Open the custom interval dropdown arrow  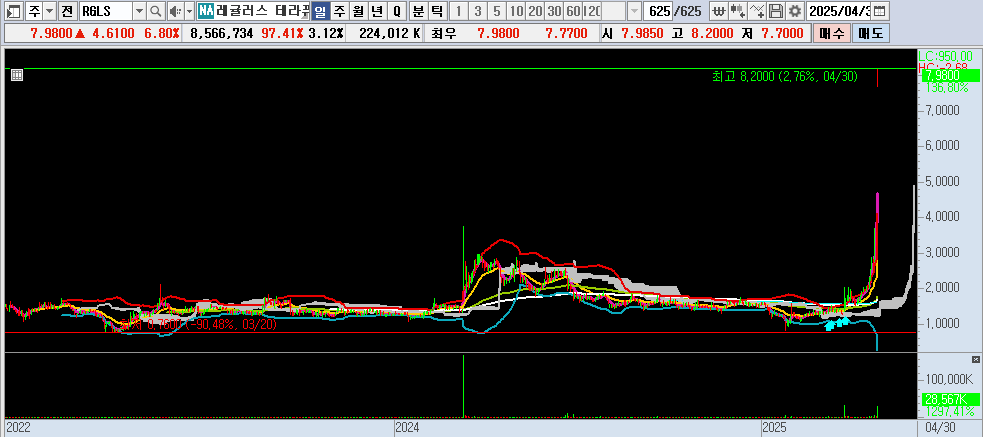[x=634, y=11]
